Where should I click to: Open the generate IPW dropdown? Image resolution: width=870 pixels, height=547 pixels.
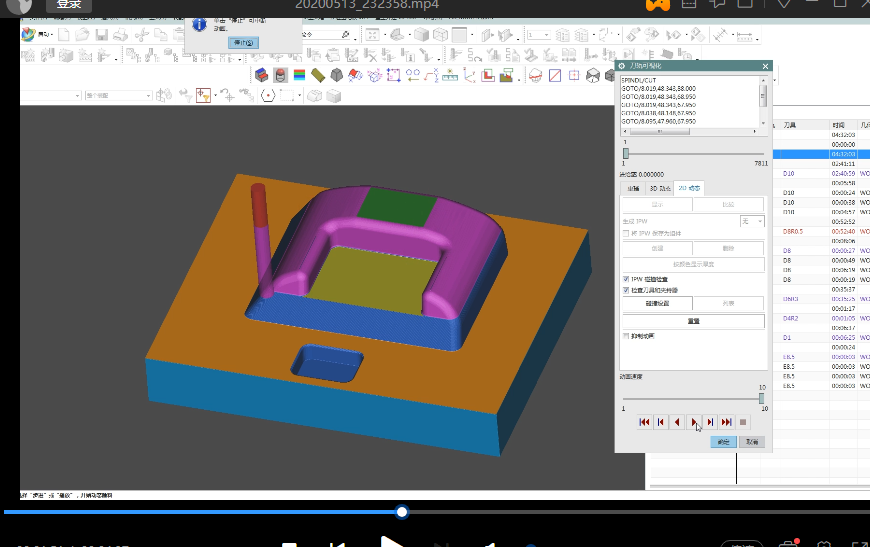[752, 221]
